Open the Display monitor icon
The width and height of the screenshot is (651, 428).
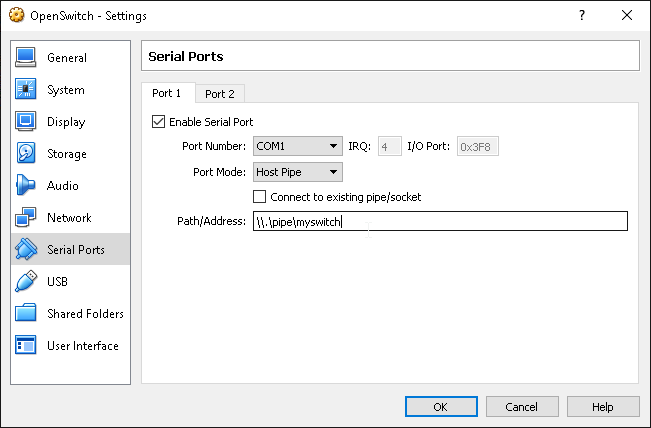pos(26,121)
